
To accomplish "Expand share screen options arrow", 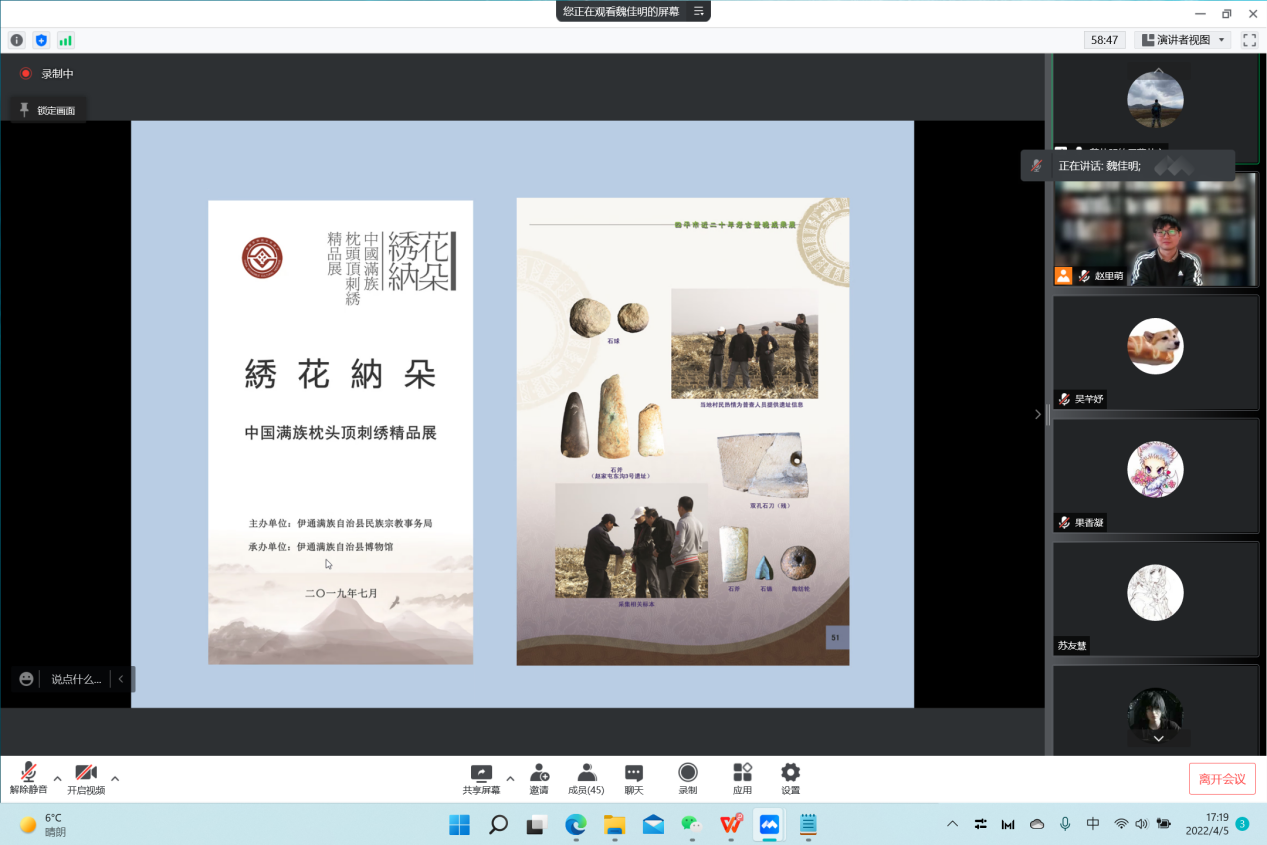I will point(510,778).
